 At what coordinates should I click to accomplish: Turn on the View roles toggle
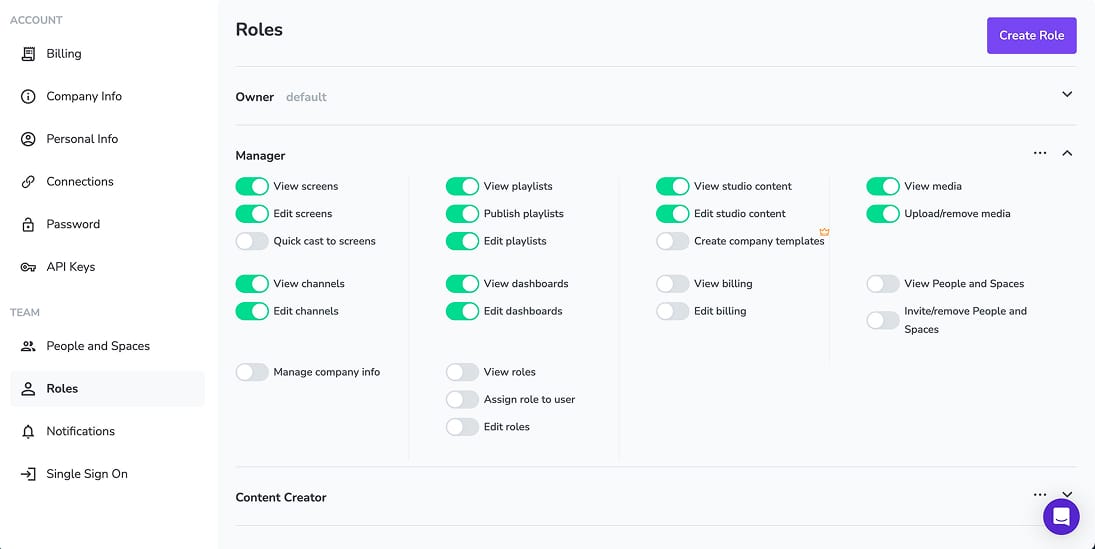coord(462,372)
